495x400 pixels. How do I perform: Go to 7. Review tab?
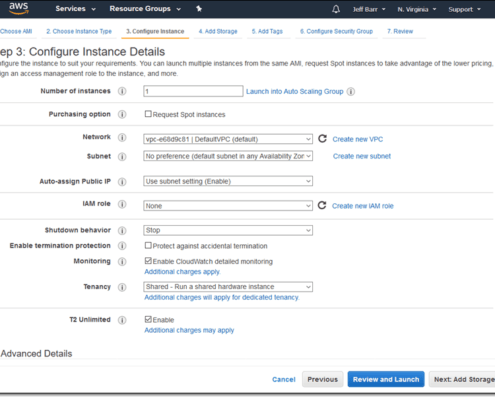pos(400,31)
